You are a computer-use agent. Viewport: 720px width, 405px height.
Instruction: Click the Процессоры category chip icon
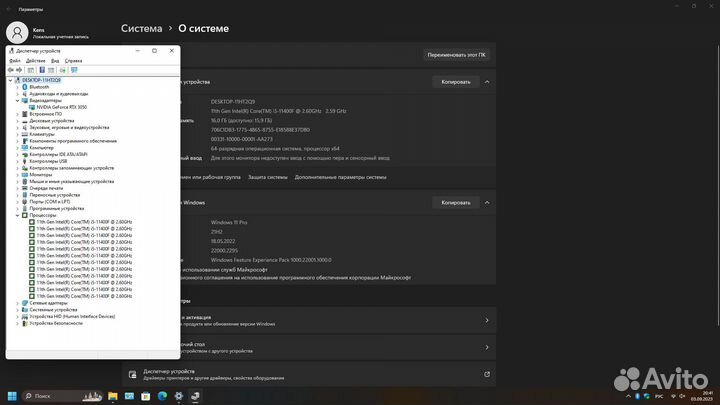coord(25,215)
